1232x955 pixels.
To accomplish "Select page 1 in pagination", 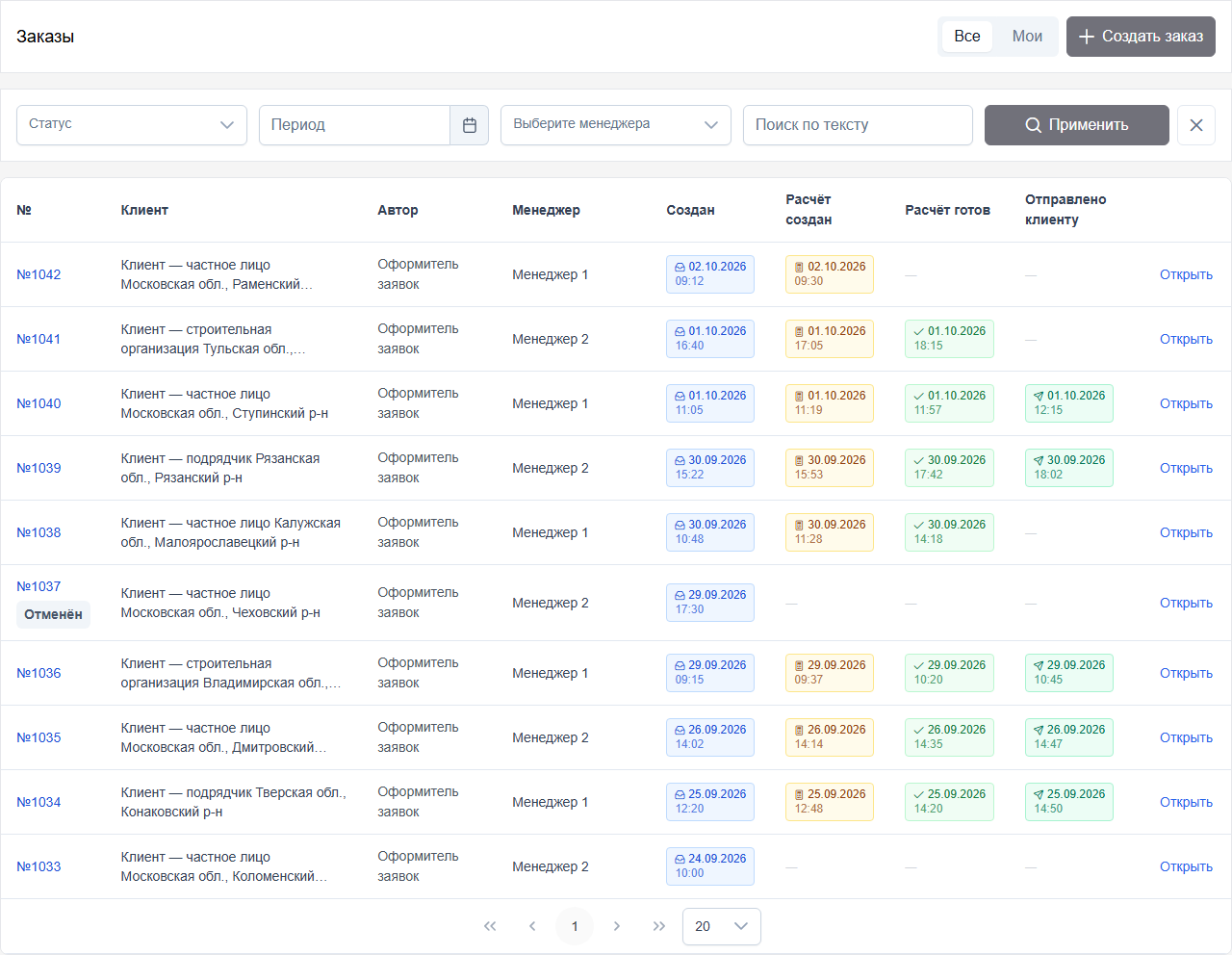I will tap(575, 926).
